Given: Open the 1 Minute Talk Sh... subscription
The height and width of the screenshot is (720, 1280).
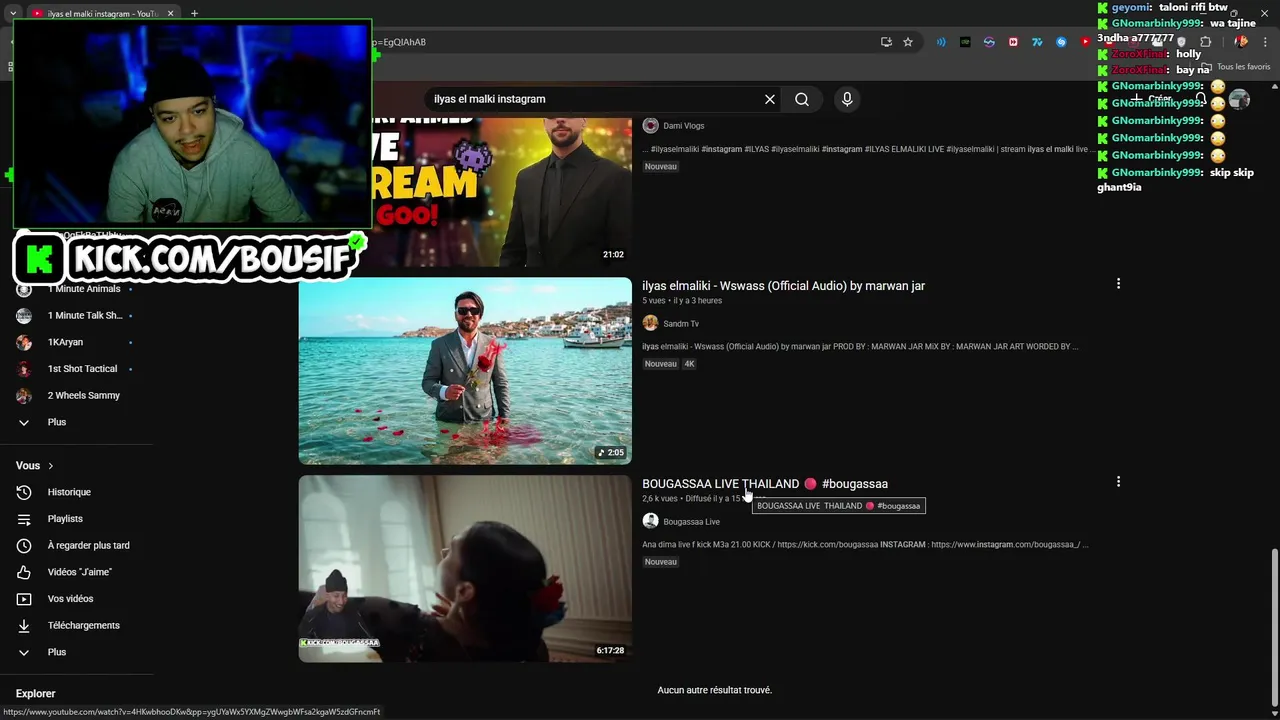Looking at the screenshot, I should [x=76, y=316].
